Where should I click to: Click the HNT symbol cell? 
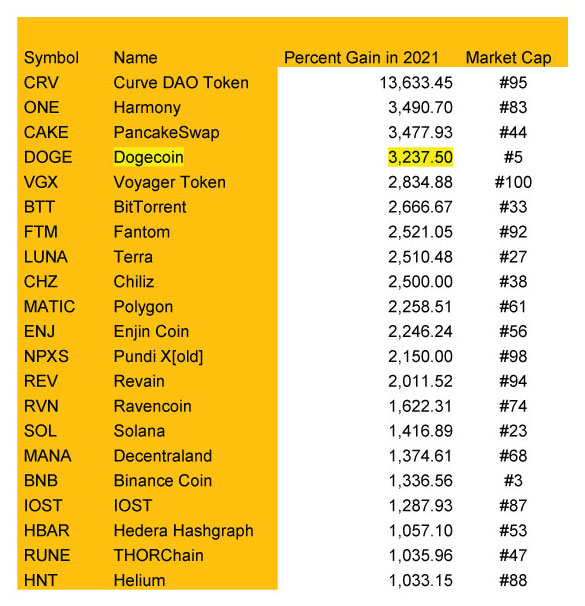[x=41, y=580]
